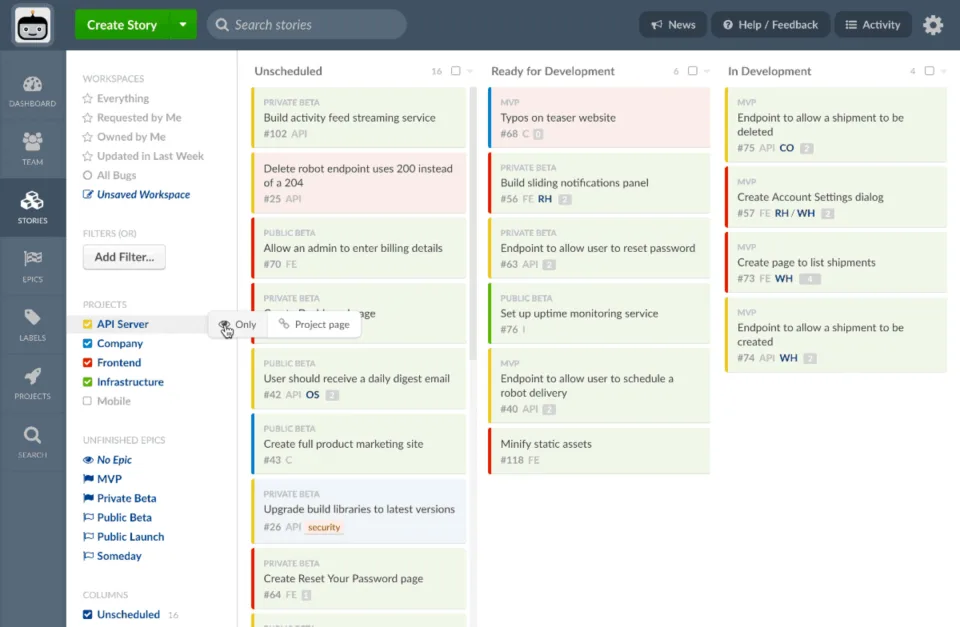Viewport: 960px width, 627px height.
Task: Open story Typos on teaser website
Action: point(599,118)
